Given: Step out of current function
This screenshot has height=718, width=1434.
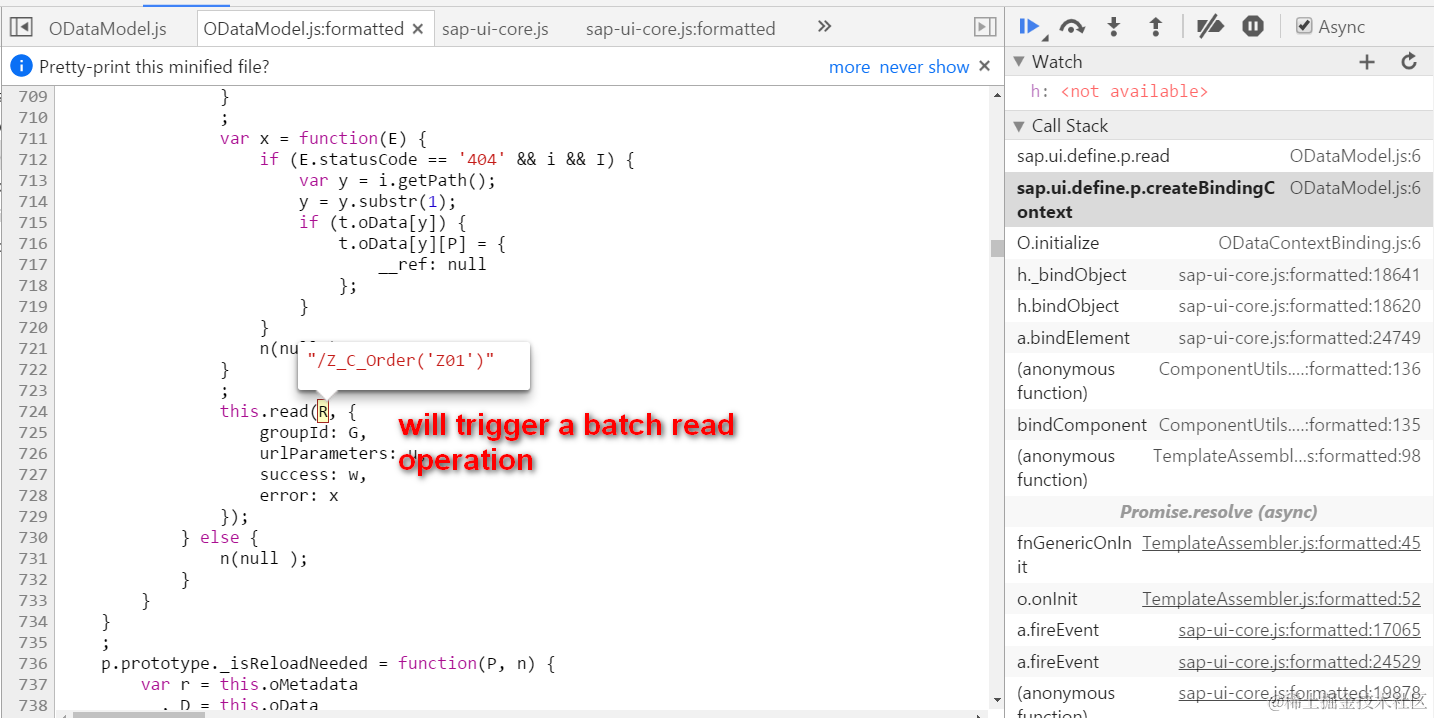Looking at the screenshot, I should tap(1155, 27).
